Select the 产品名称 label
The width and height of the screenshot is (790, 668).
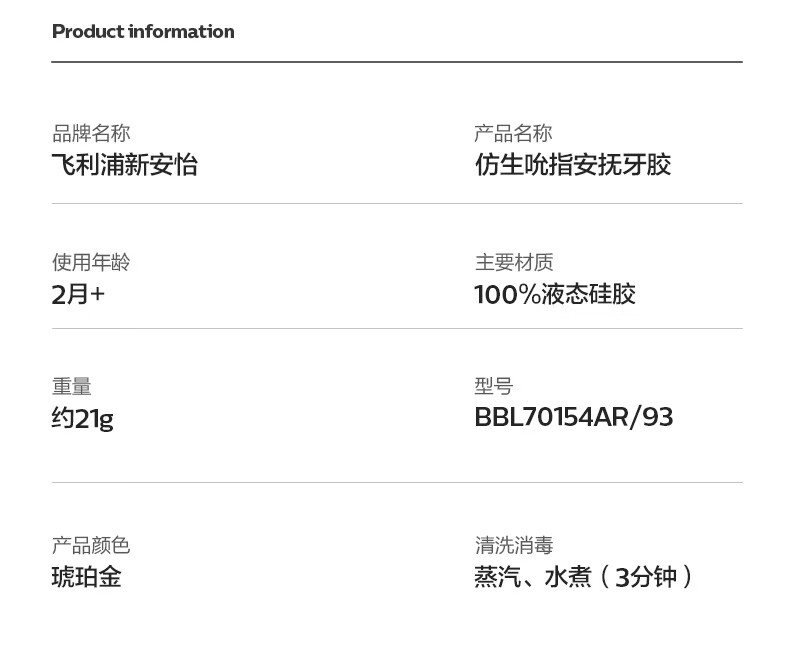coord(513,134)
